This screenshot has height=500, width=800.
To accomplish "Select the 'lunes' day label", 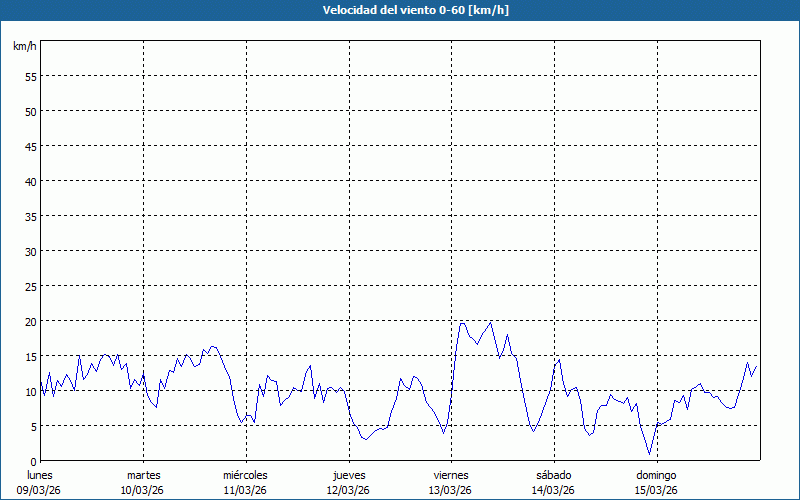I will coord(40,475).
